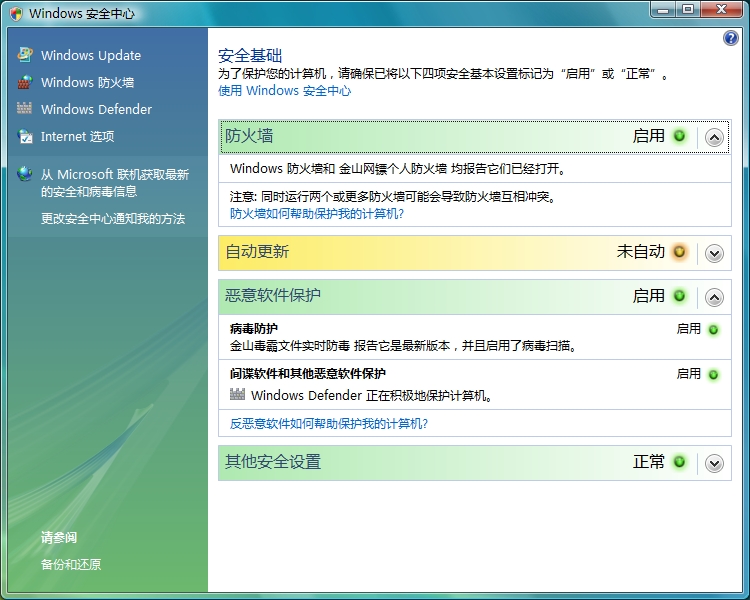Click green status light in 防火墙 header

pos(679,136)
